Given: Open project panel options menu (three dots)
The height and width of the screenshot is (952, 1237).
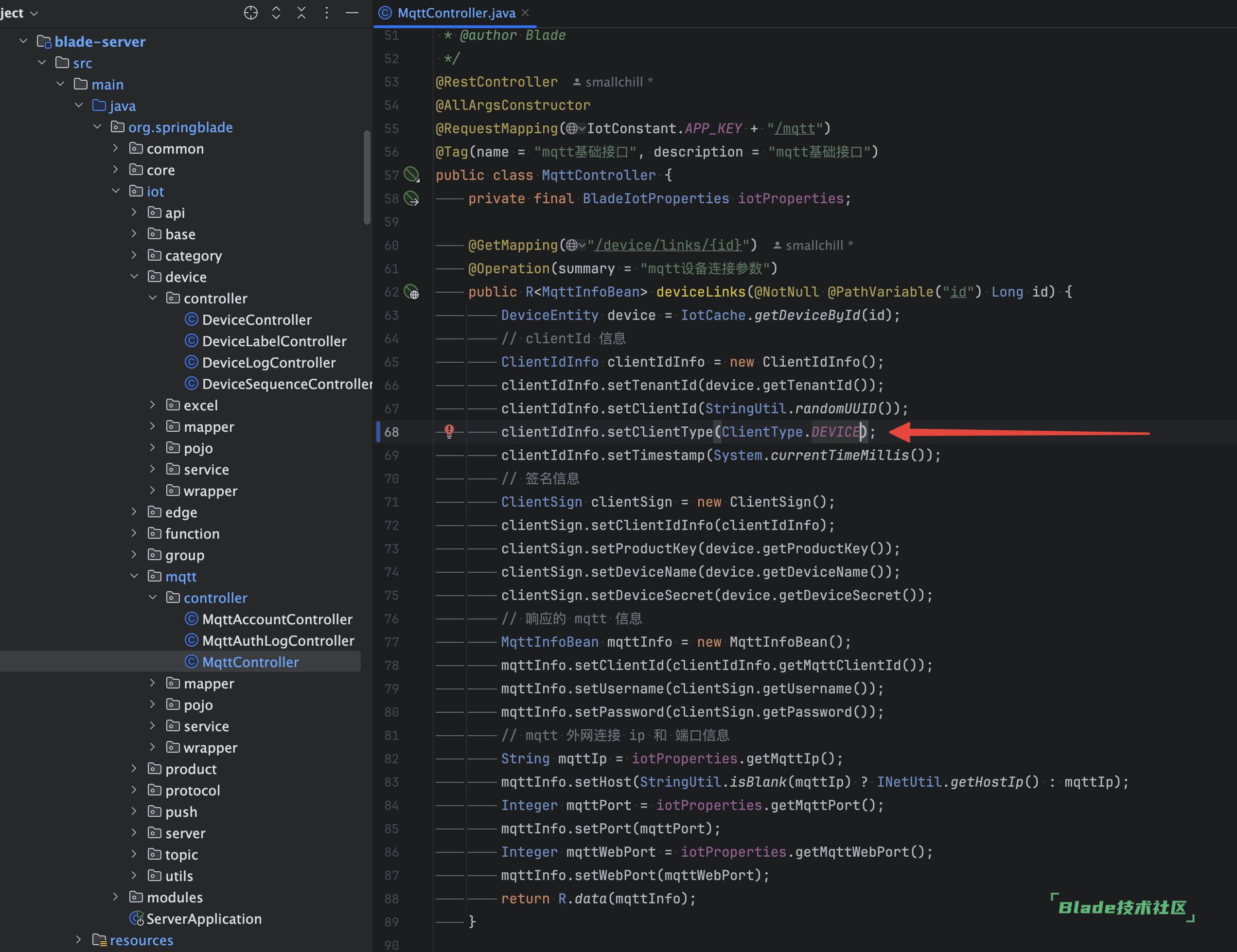Looking at the screenshot, I should pos(326,13).
